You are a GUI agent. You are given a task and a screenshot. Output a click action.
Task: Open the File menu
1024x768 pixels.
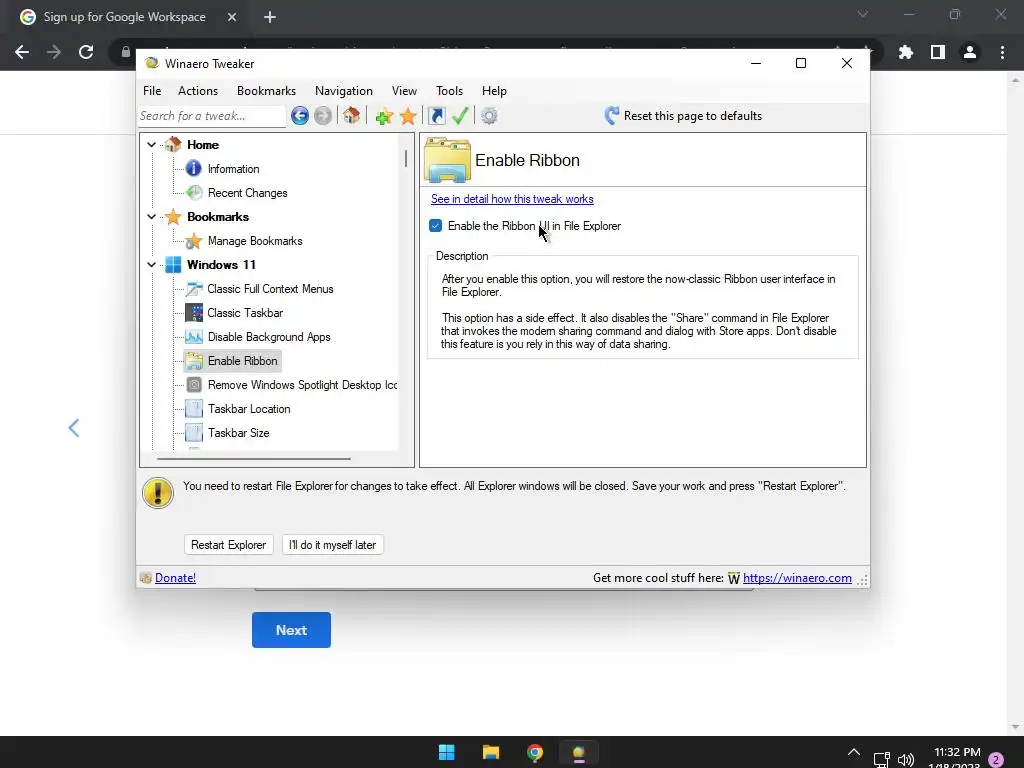(x=152, y=91)
